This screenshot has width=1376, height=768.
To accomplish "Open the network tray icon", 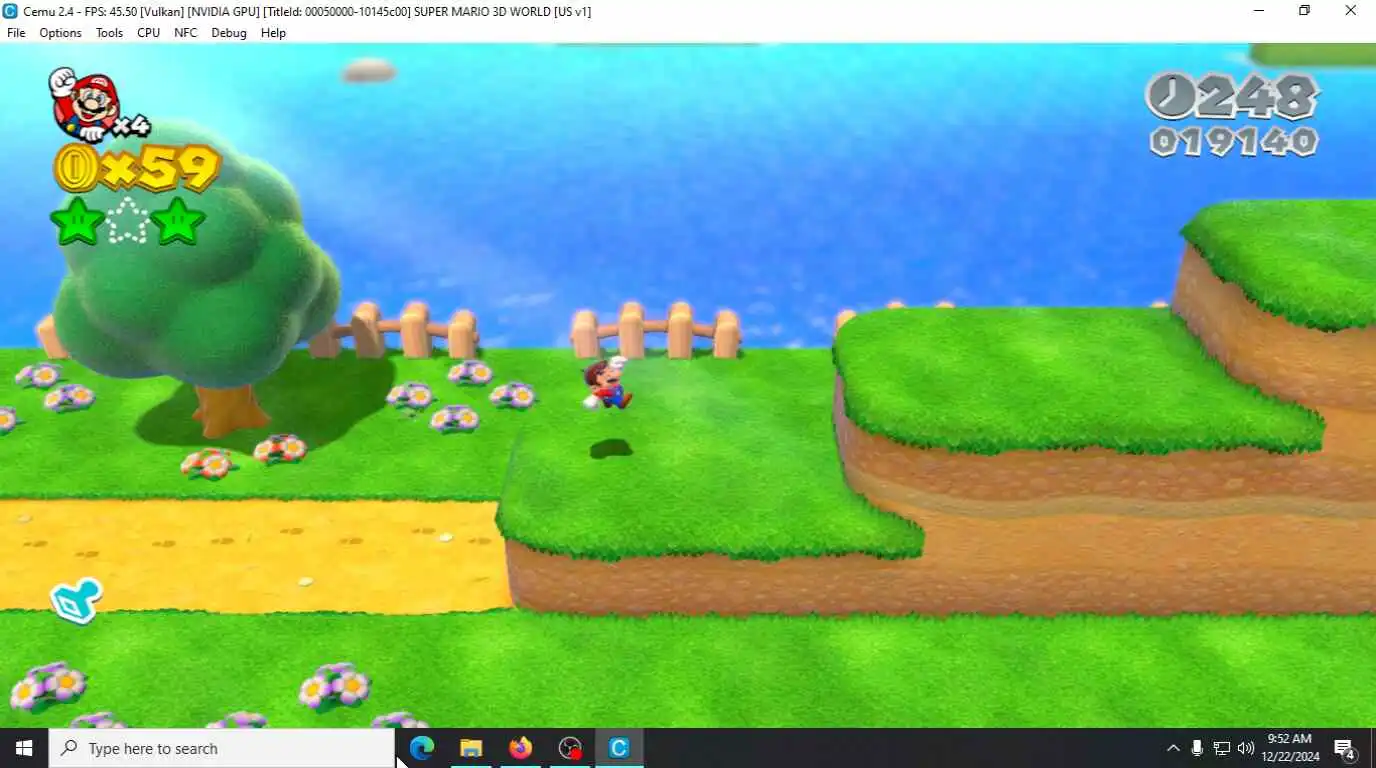I will pyautogui.click(x=1222, y=748).
